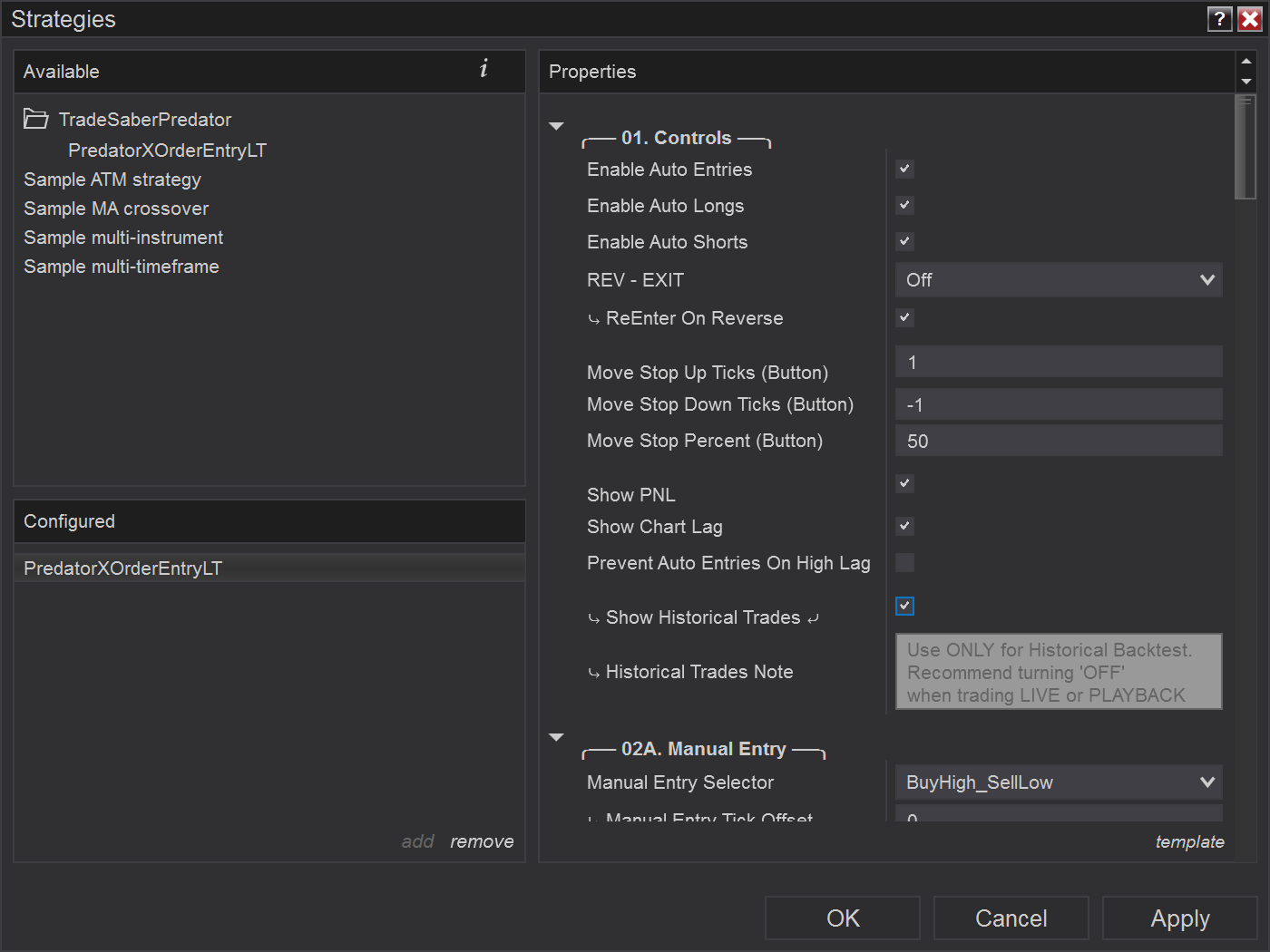Click the Move Stop Percent input field
1270x952 pixels.
(x=1058, y=442)
